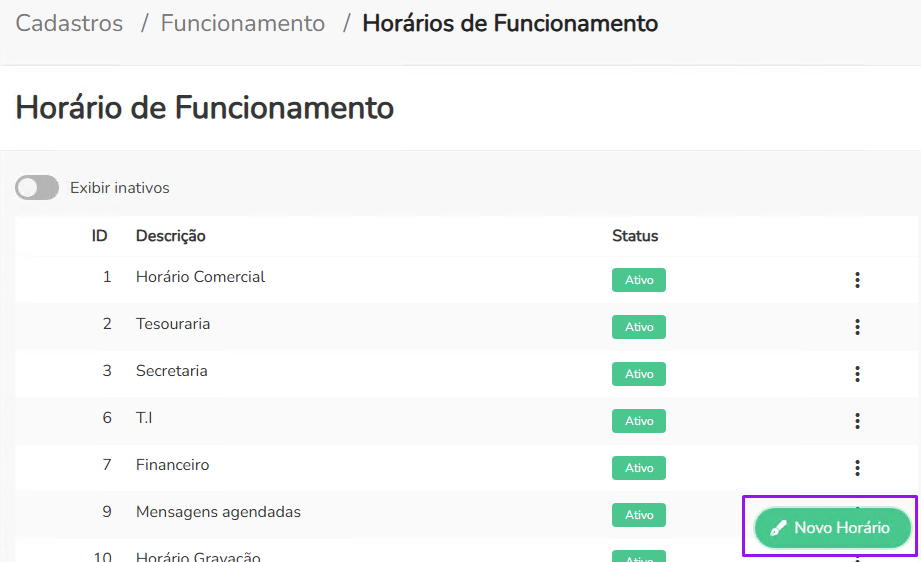Click the Status column header
Image resolution: width=921 pixels, height=562 pixels.
635,236
